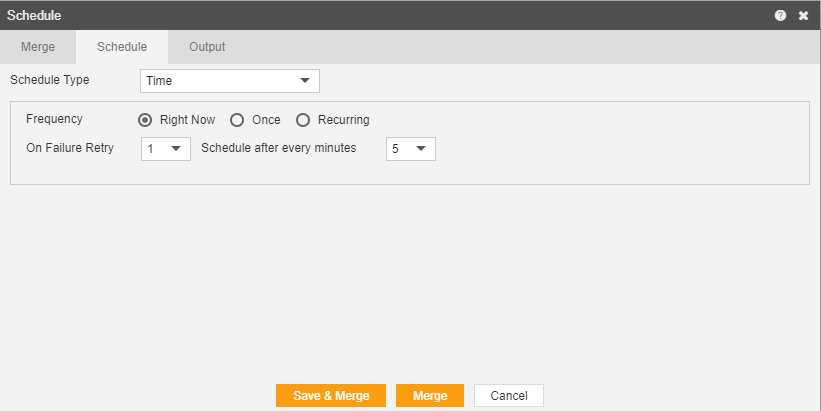Open the help question mark icon
Image resolution: width=821 pixels, height=411 pixels.
click(x=780, y=16)
